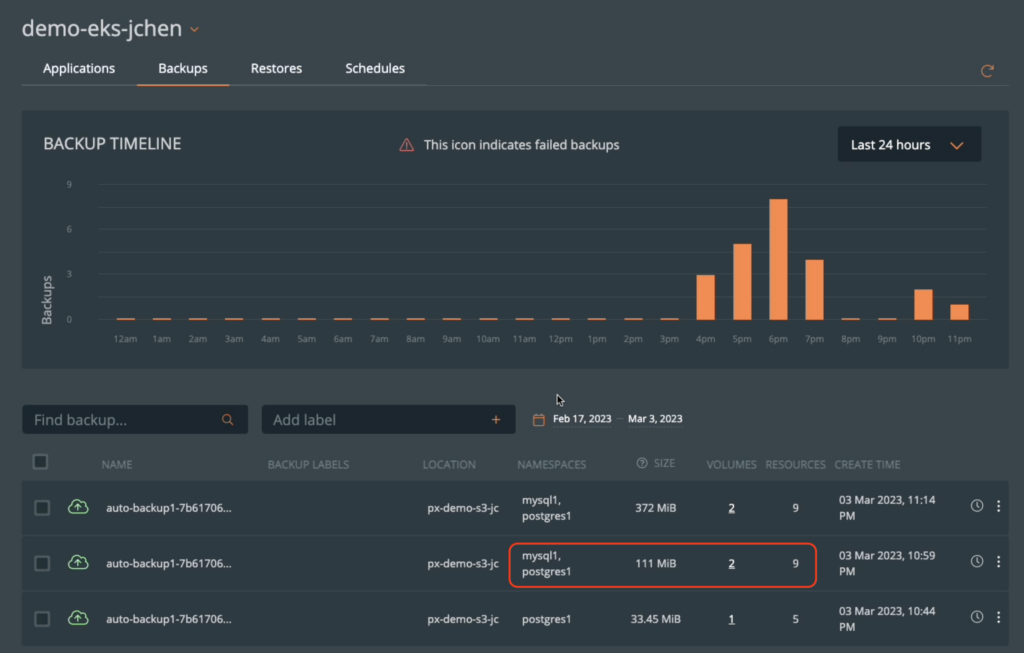Open the green cloud backup icon on first backup

pos(79,505)
